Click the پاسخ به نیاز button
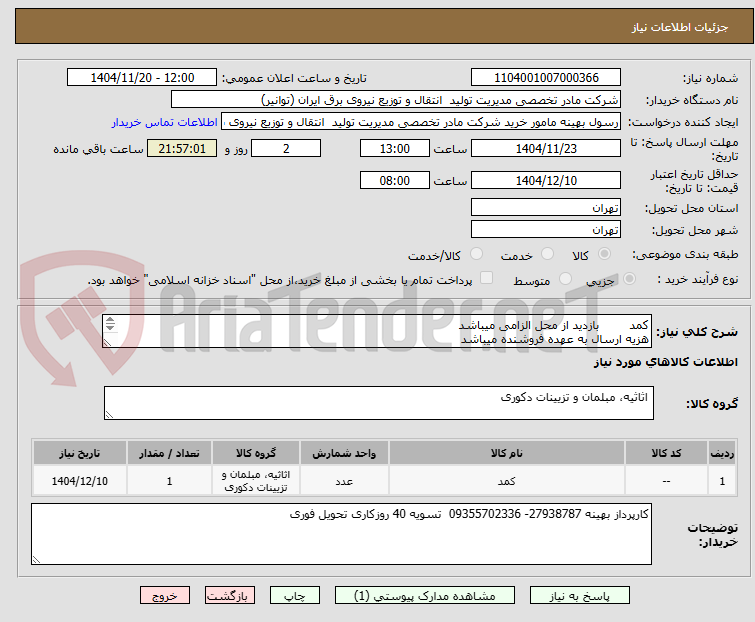 click(579, 596)
